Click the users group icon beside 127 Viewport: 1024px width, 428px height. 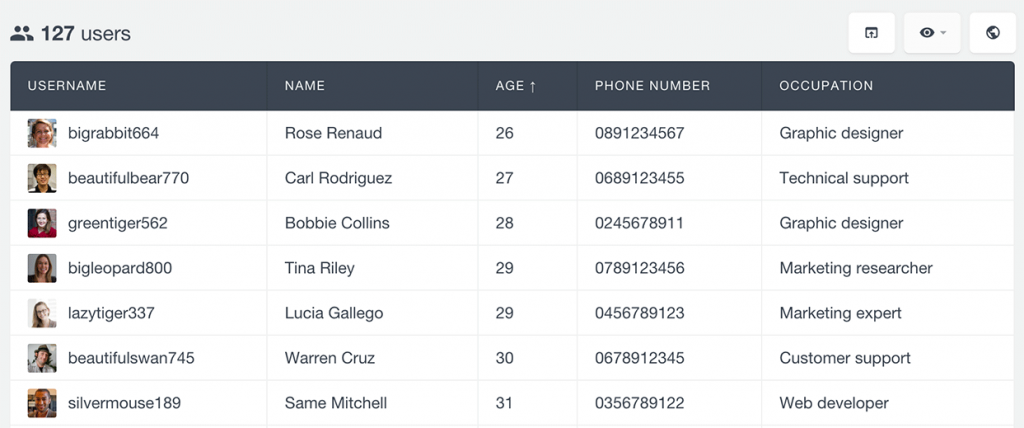22,34
